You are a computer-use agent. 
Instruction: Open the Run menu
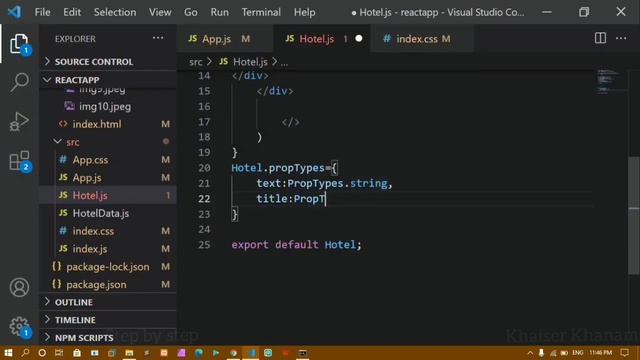(220, 12)
